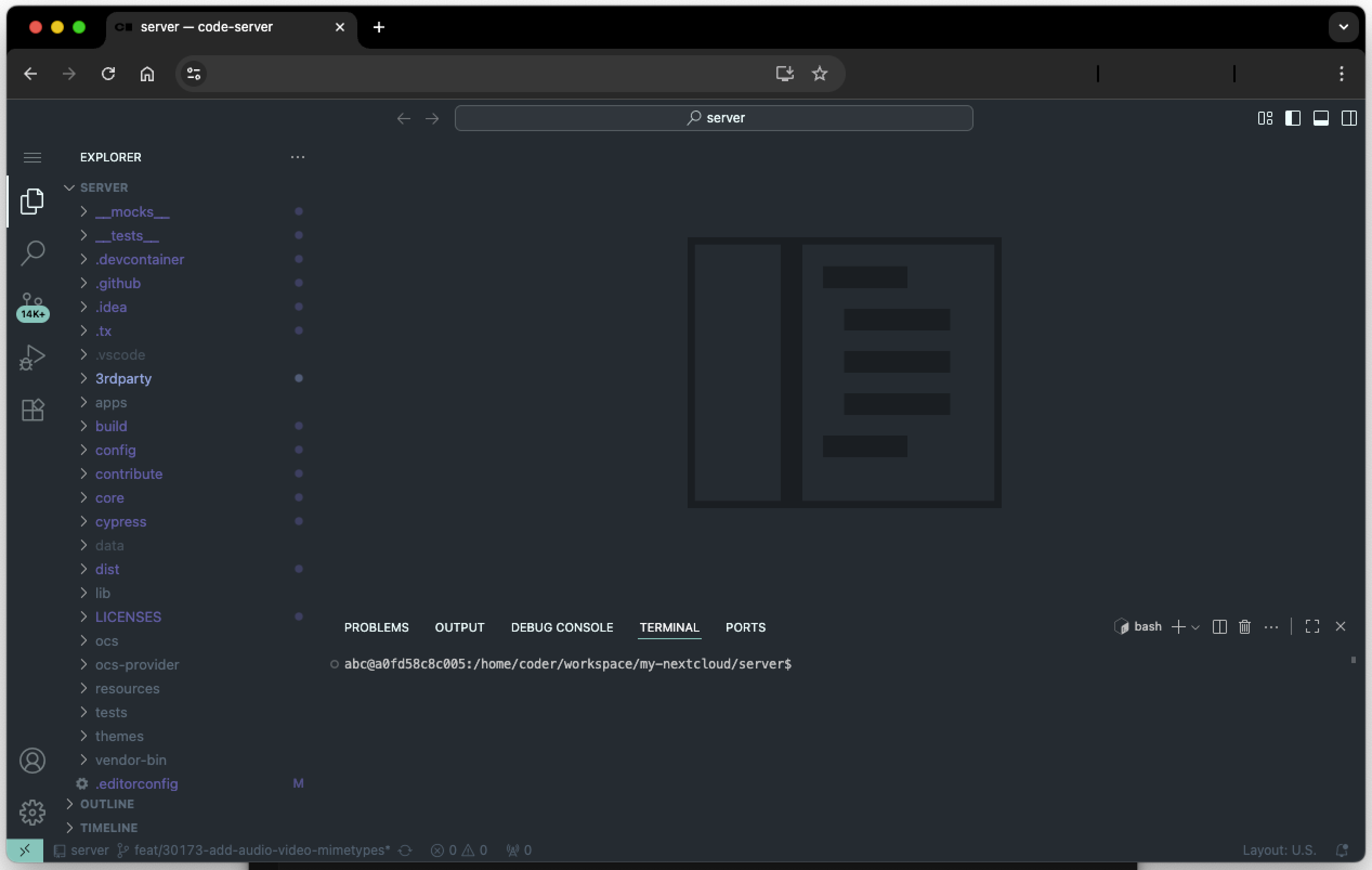Click the server command center search box
This screenshot has width=1372, height=870.
pos(714,118)
